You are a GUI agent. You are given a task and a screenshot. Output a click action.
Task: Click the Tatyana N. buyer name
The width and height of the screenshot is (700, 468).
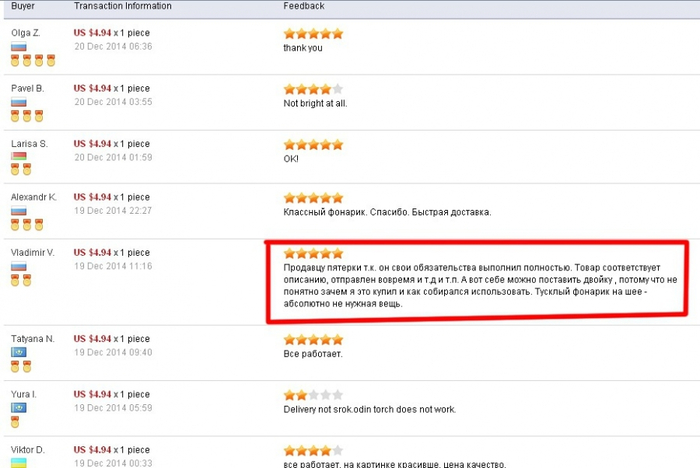pos(33,339)
